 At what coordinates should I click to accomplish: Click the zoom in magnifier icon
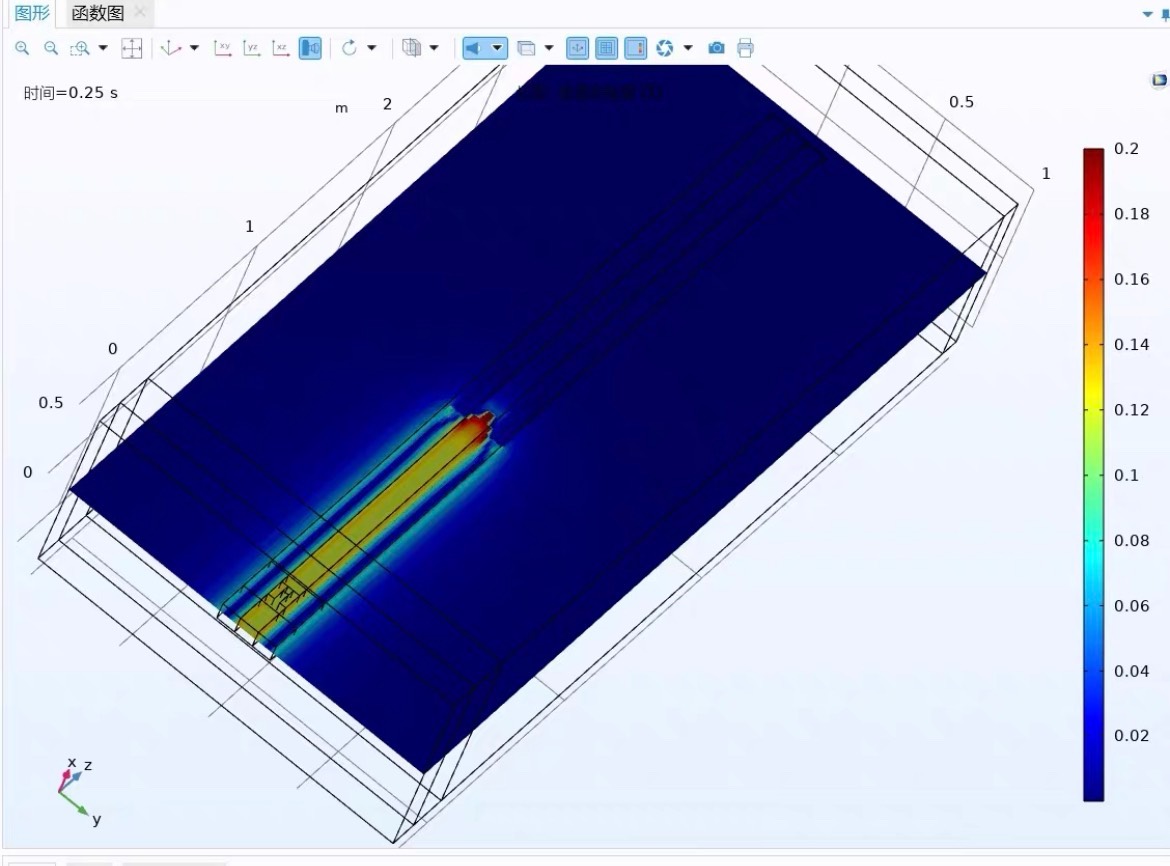[x=22, y=48]
